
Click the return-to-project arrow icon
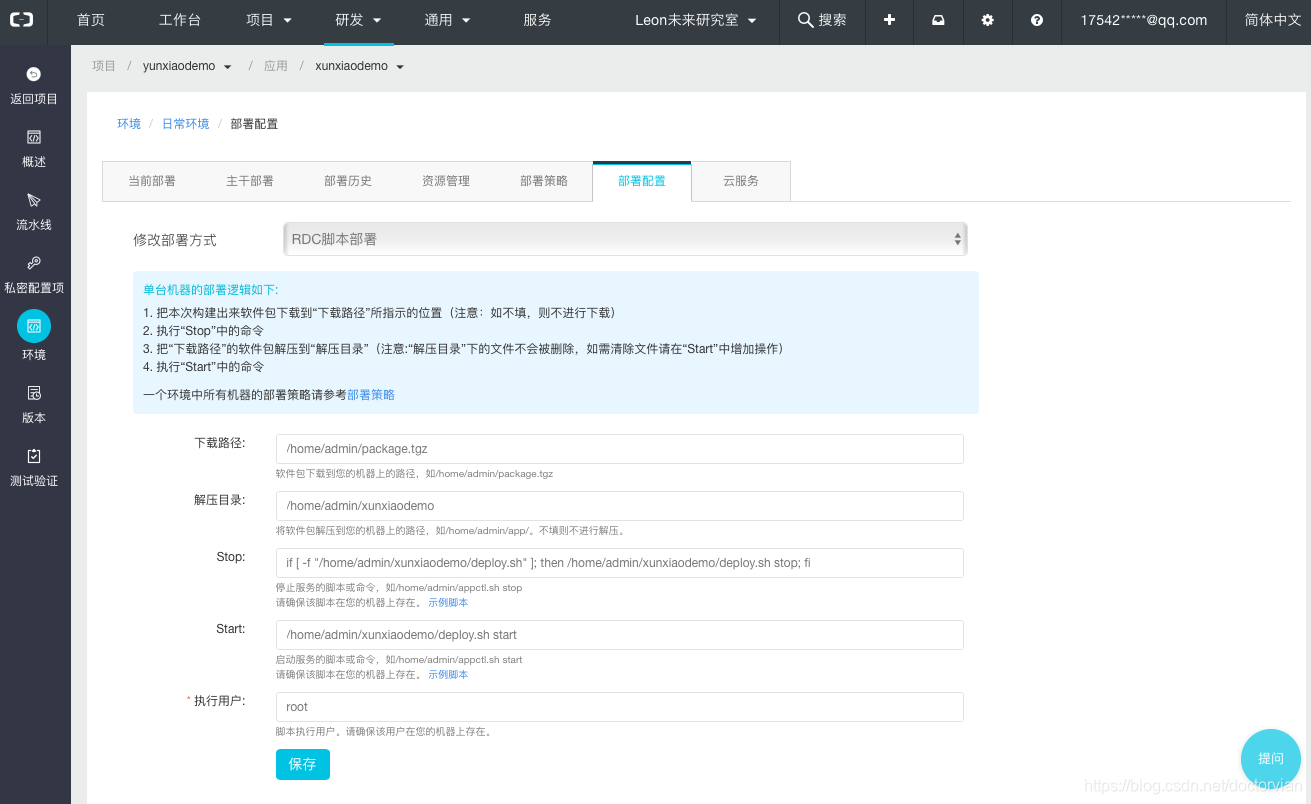(34, 74)
